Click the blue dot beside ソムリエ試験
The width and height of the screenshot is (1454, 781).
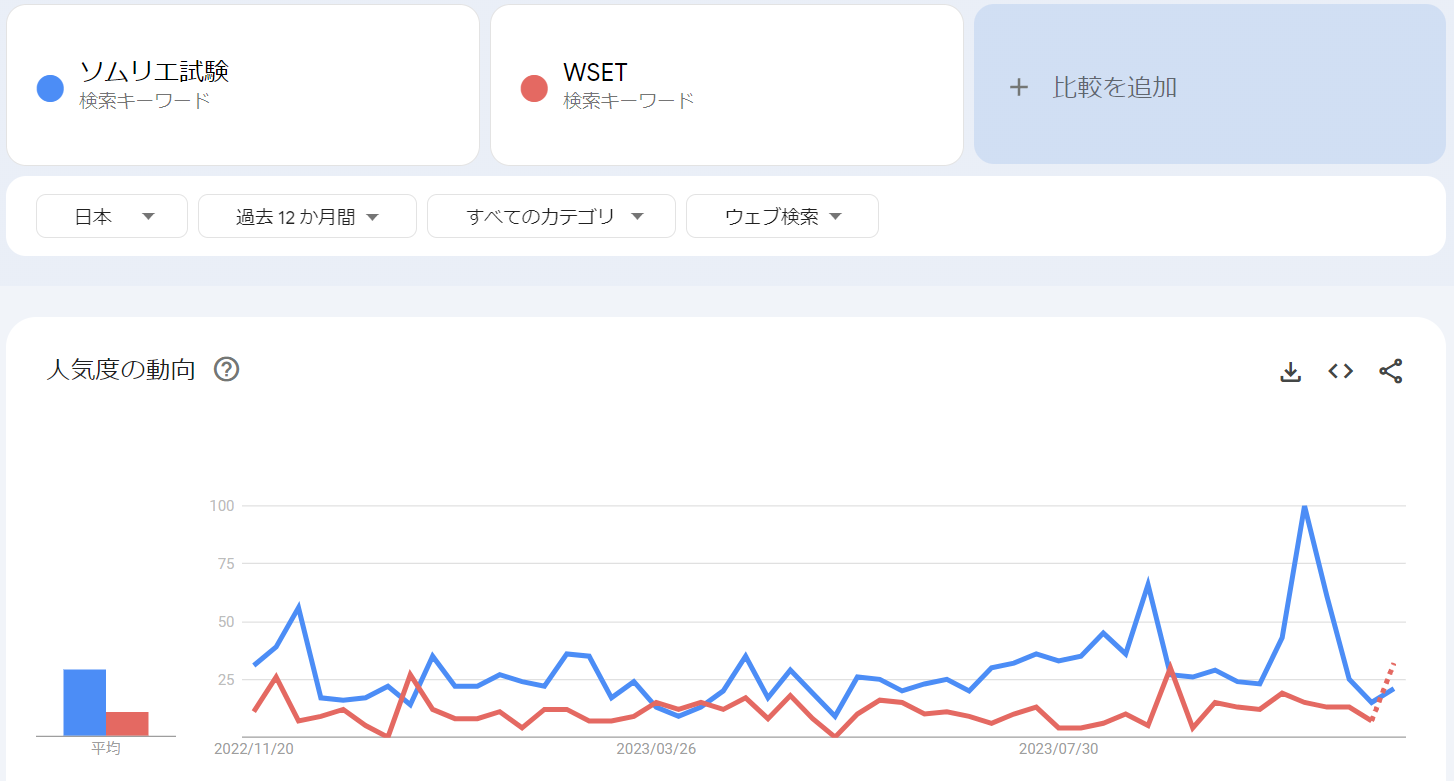[50, 87]
